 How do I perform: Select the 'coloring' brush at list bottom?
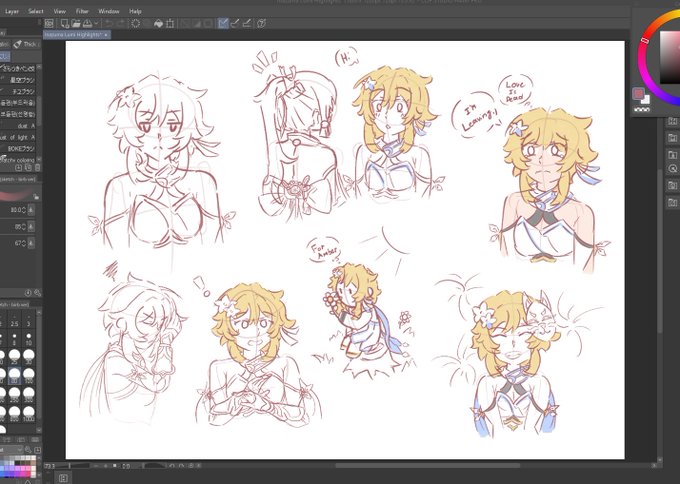[x=18, y=160]
